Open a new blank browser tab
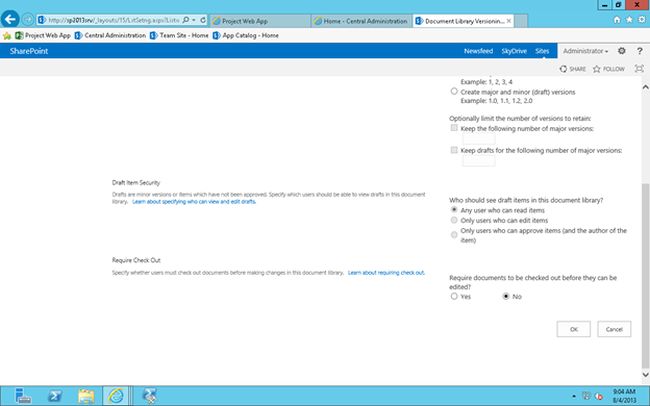The width and height of the screenshot is (650, 406). click(521, 21)
